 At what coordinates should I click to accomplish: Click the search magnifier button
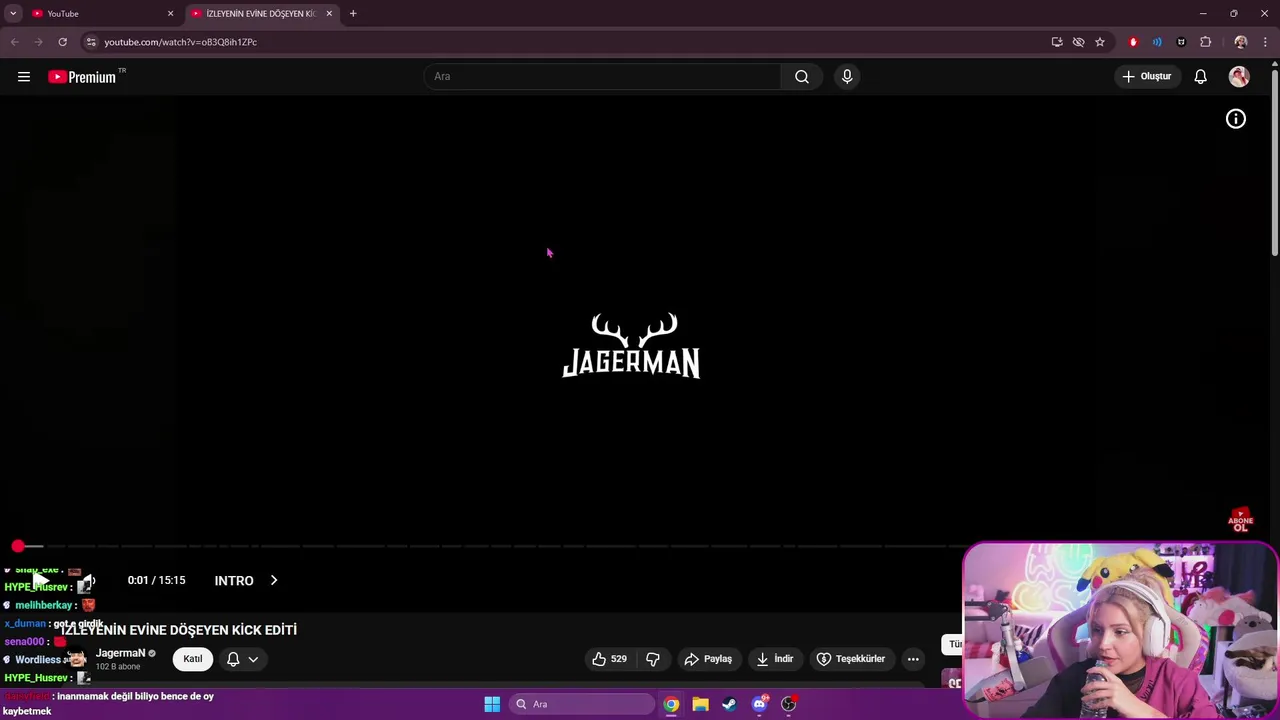coord(802,77)
